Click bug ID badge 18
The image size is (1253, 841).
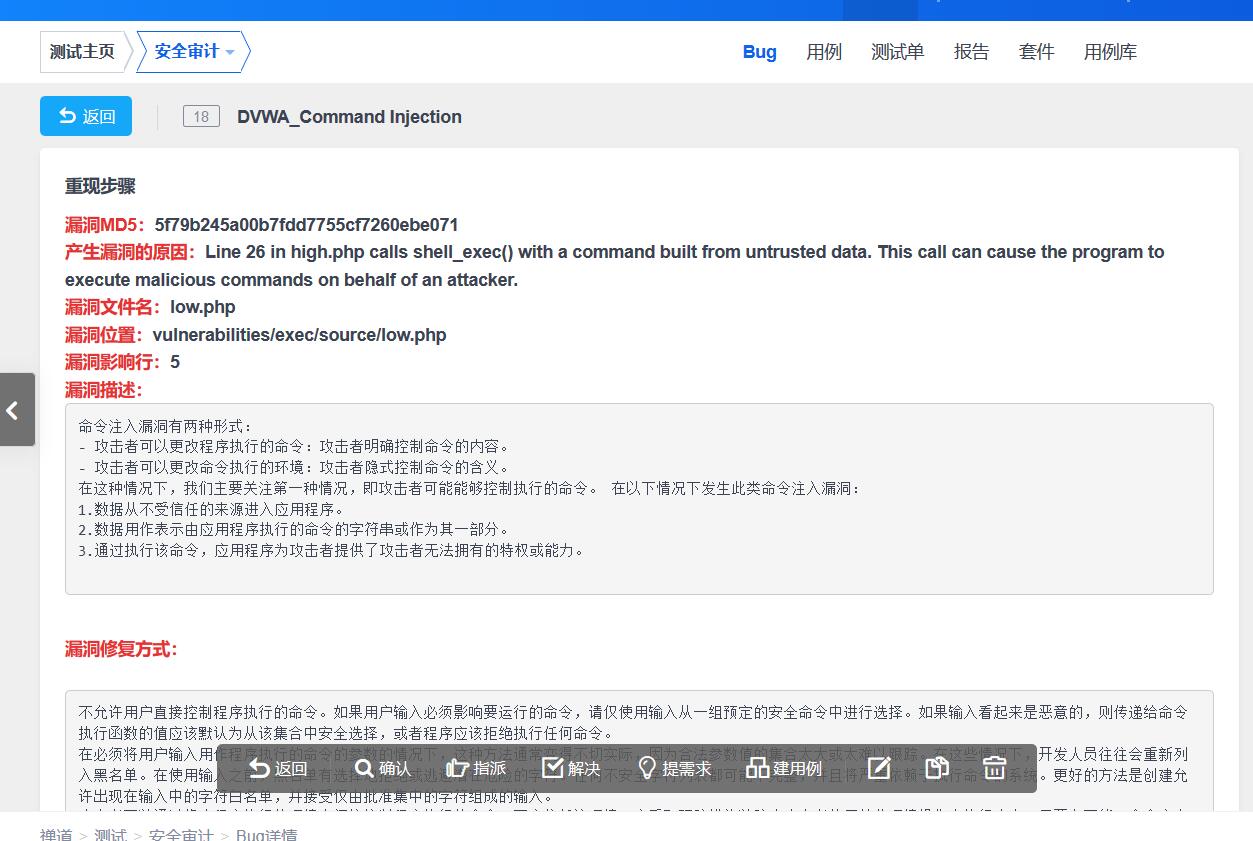point(201,117)
